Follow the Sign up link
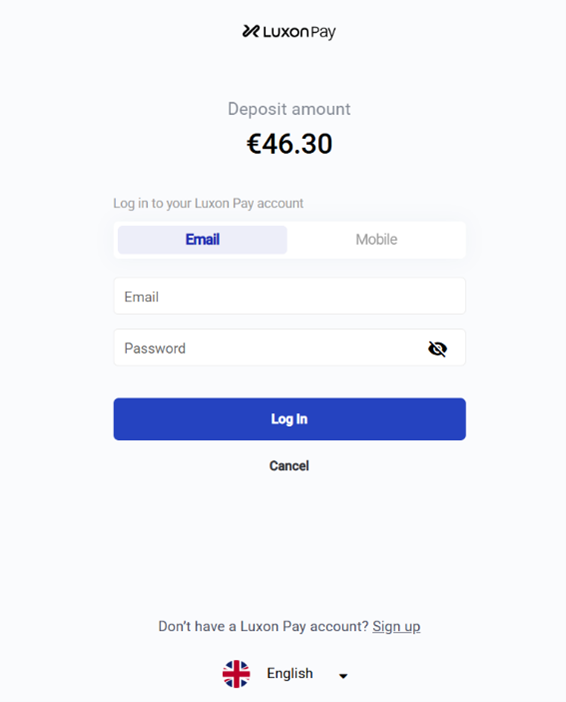Image resolution: width=566 pixels, height=702 pixels. [396, 626]
